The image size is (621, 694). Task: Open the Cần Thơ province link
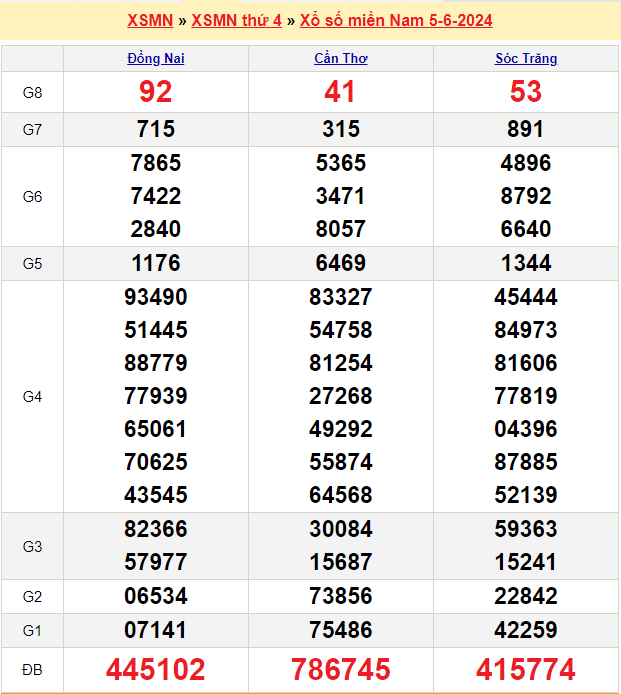(x=341, y=58)
